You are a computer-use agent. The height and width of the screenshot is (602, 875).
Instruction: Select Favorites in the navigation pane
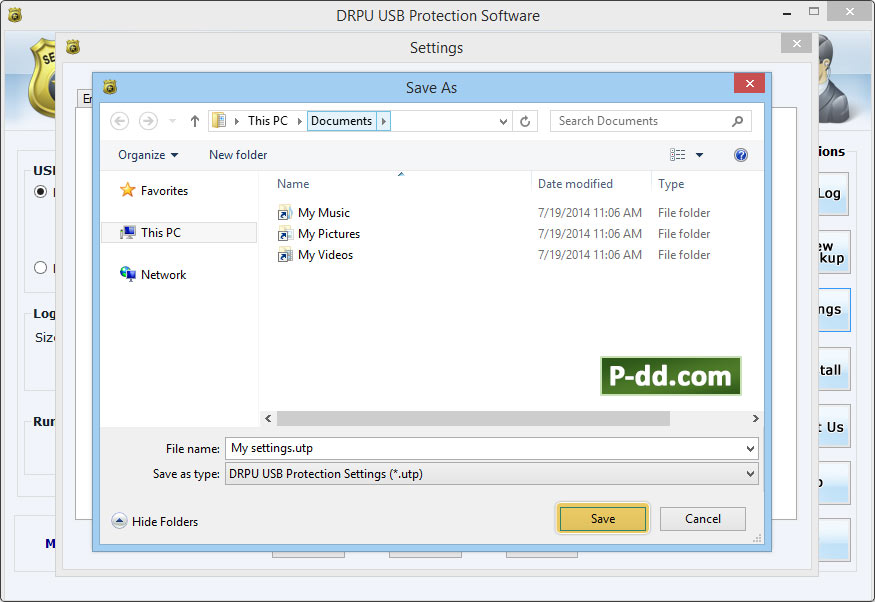pos(164,191)
